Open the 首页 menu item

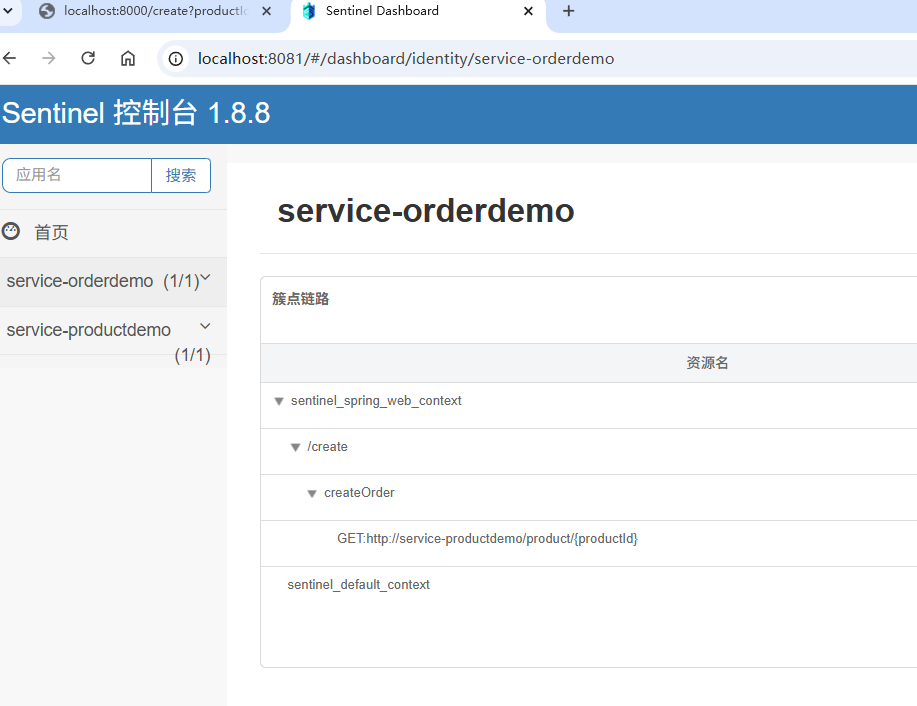51,232
